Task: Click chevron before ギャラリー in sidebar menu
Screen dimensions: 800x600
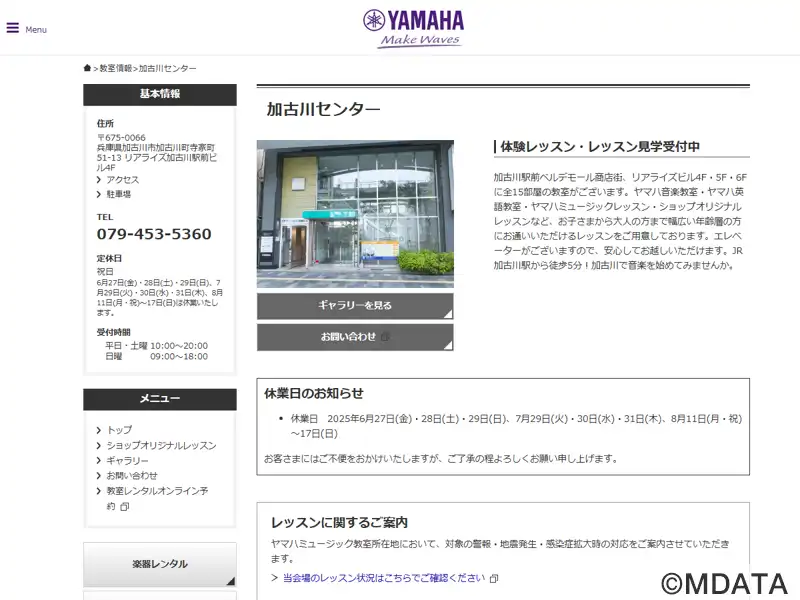Action: (x=99, y=461)
